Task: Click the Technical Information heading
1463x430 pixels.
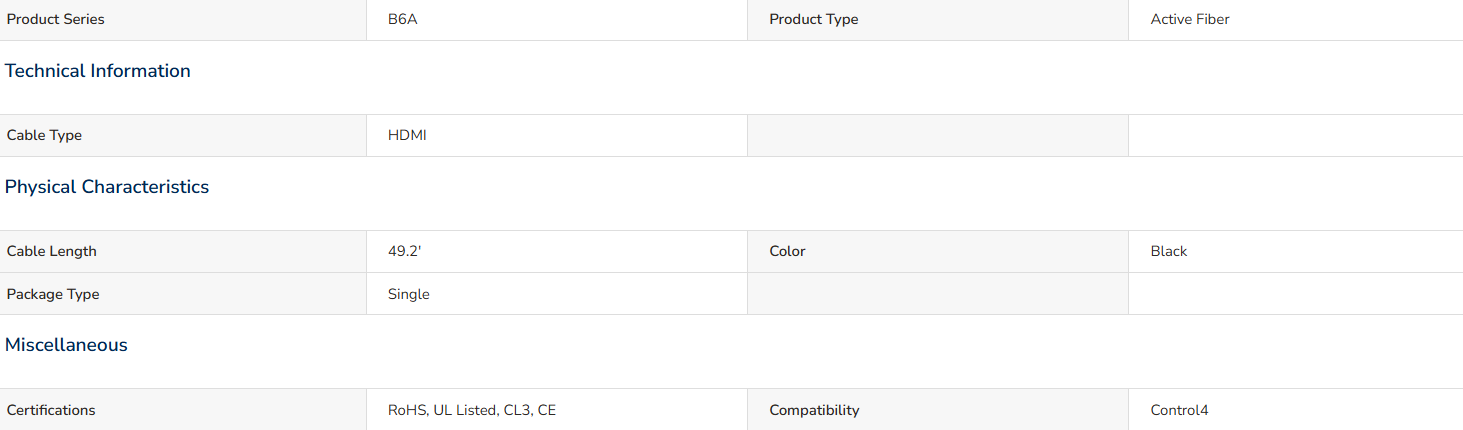Action: click(98, 71)
